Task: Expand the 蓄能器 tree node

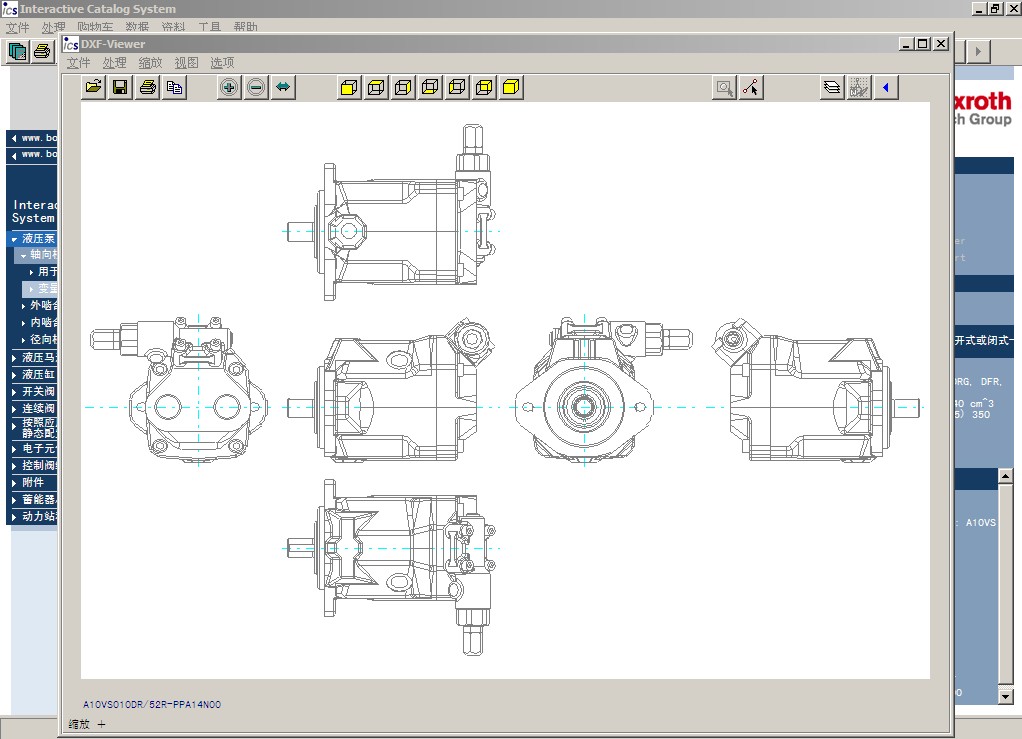Action: (14, 500)
